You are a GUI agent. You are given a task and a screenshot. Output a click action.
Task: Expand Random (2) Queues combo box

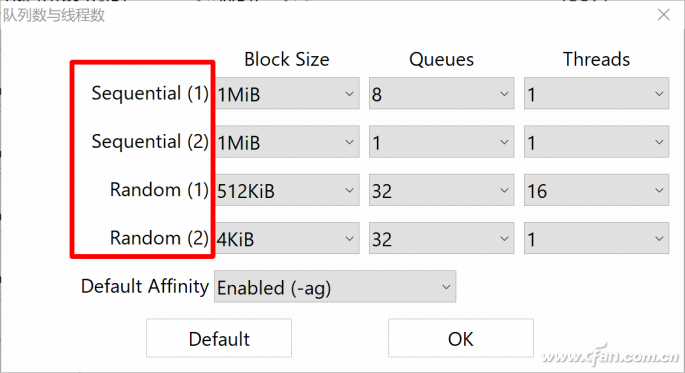441,238
